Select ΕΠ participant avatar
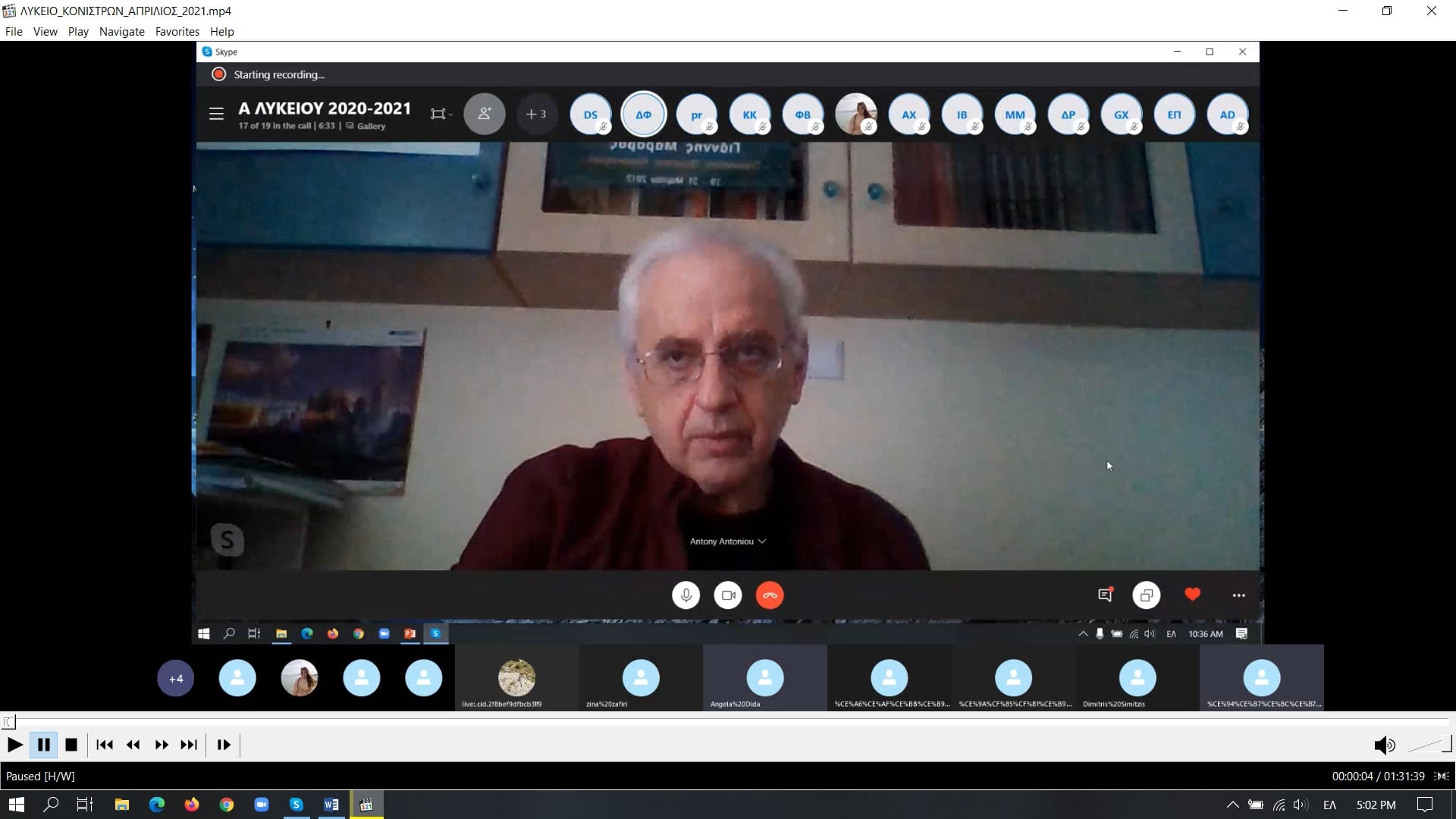This screenshot has height=819, width=1456. click(x=1175, y=115)
